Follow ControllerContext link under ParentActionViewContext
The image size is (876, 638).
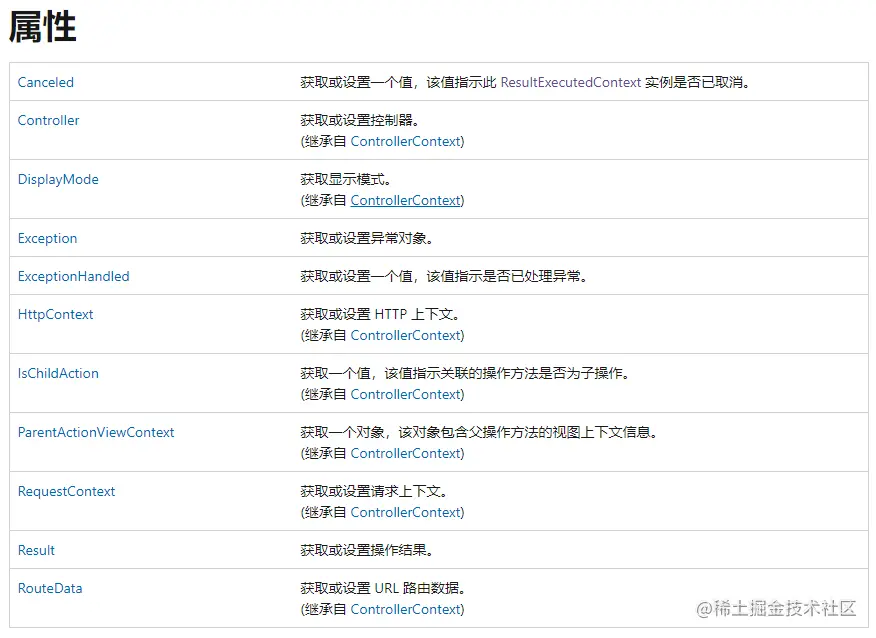(405, 453)
